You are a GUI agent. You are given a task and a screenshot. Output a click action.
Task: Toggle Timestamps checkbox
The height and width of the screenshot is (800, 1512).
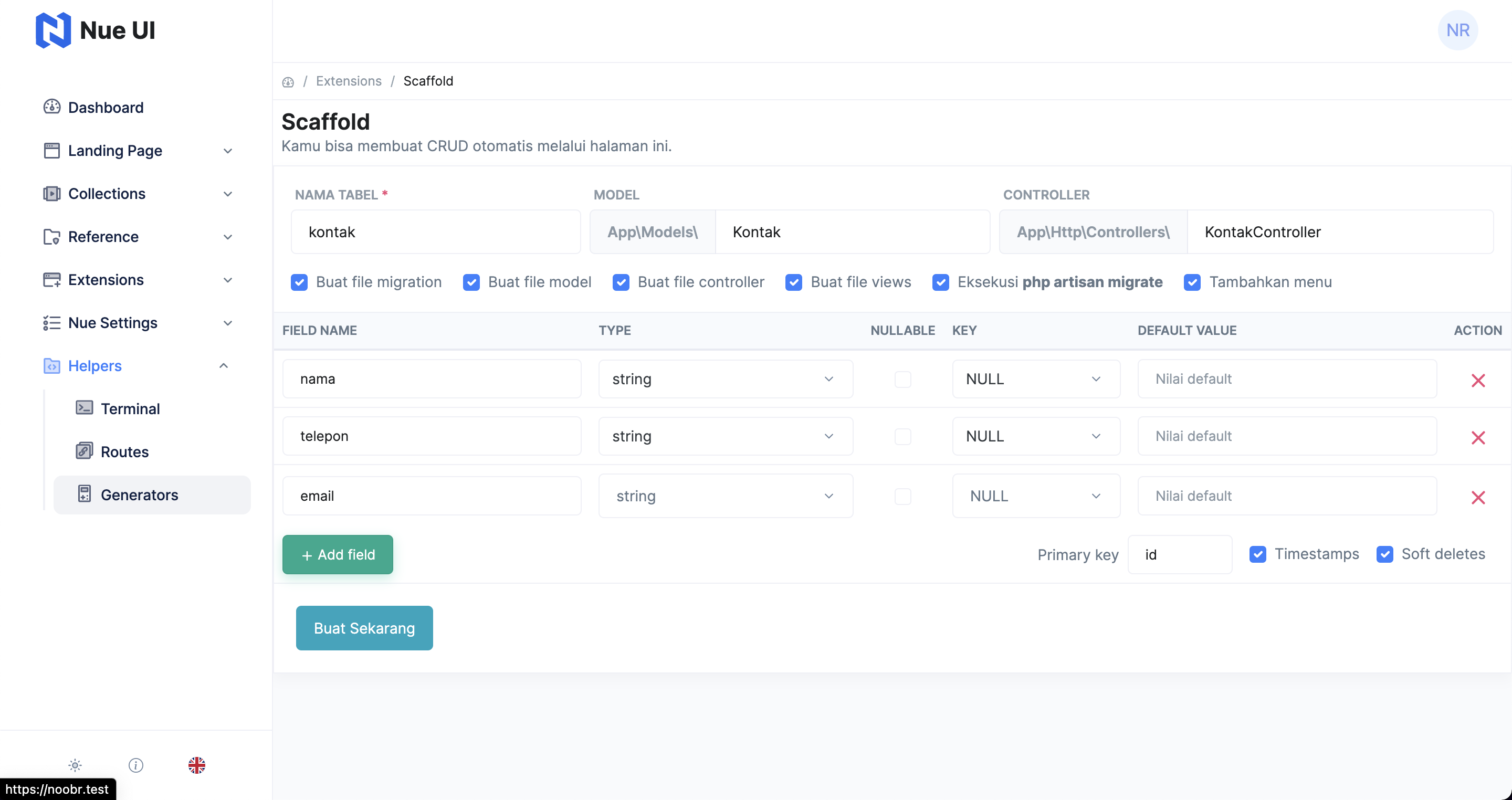[x=1257, y=554]
